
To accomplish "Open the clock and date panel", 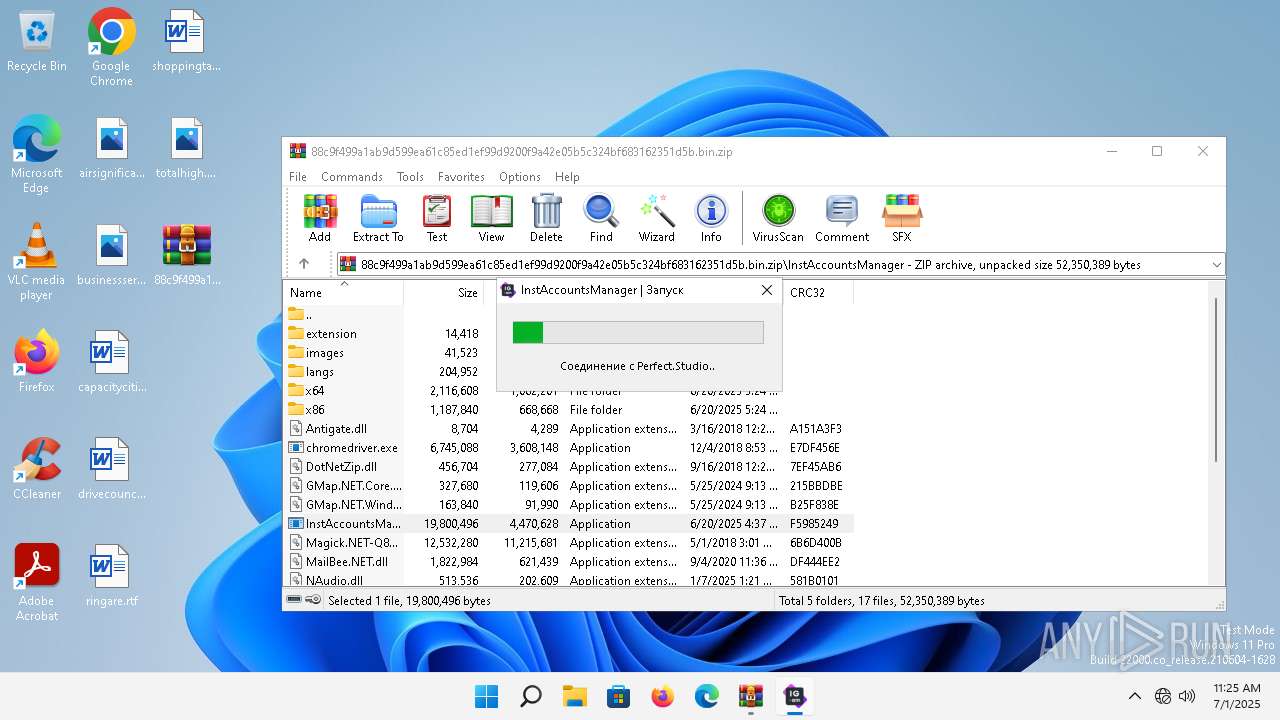I will click(1236, 696).
